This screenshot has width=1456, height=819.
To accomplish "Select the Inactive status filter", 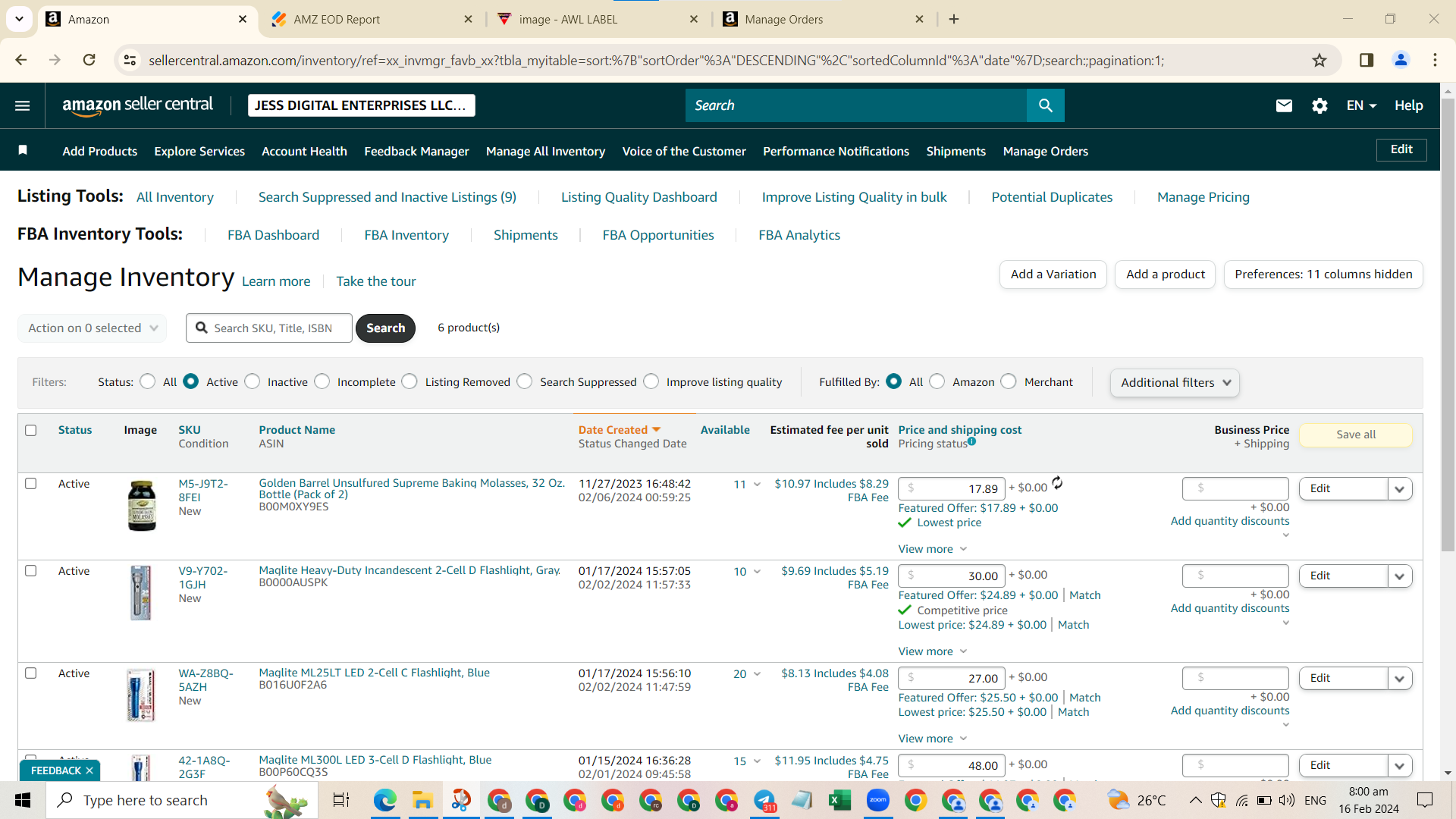I will click(x=253, y=381).
